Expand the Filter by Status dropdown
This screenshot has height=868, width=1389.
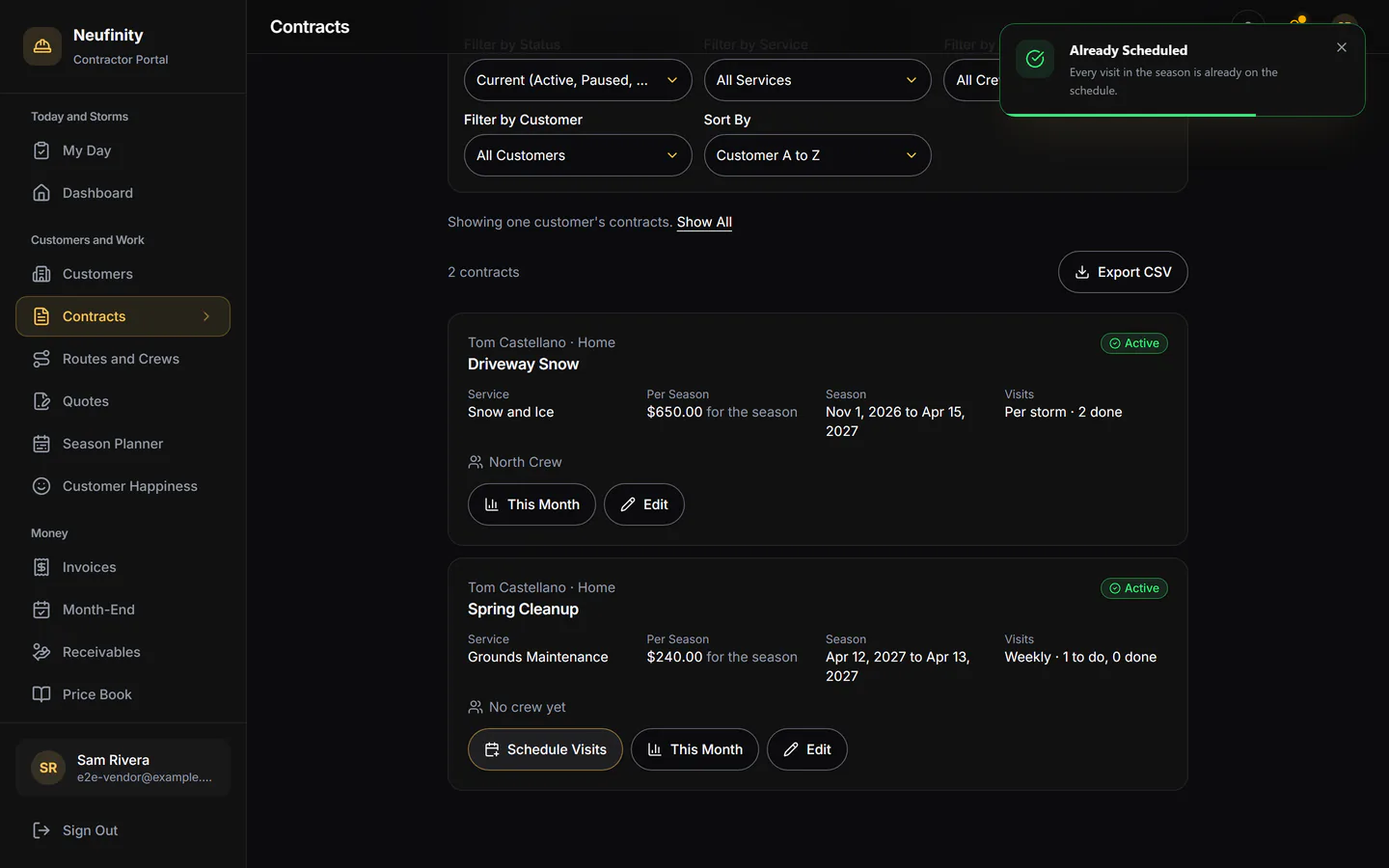click(x=578, y=80)
